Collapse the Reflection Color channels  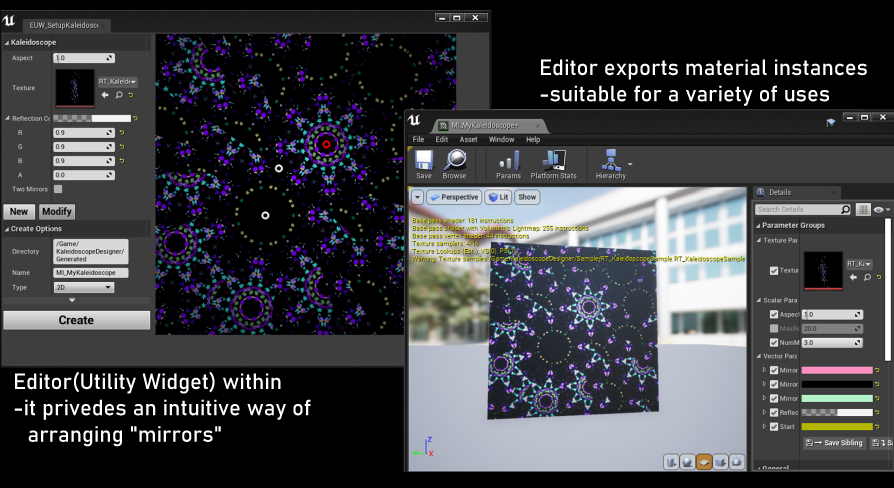pos(7,119)
